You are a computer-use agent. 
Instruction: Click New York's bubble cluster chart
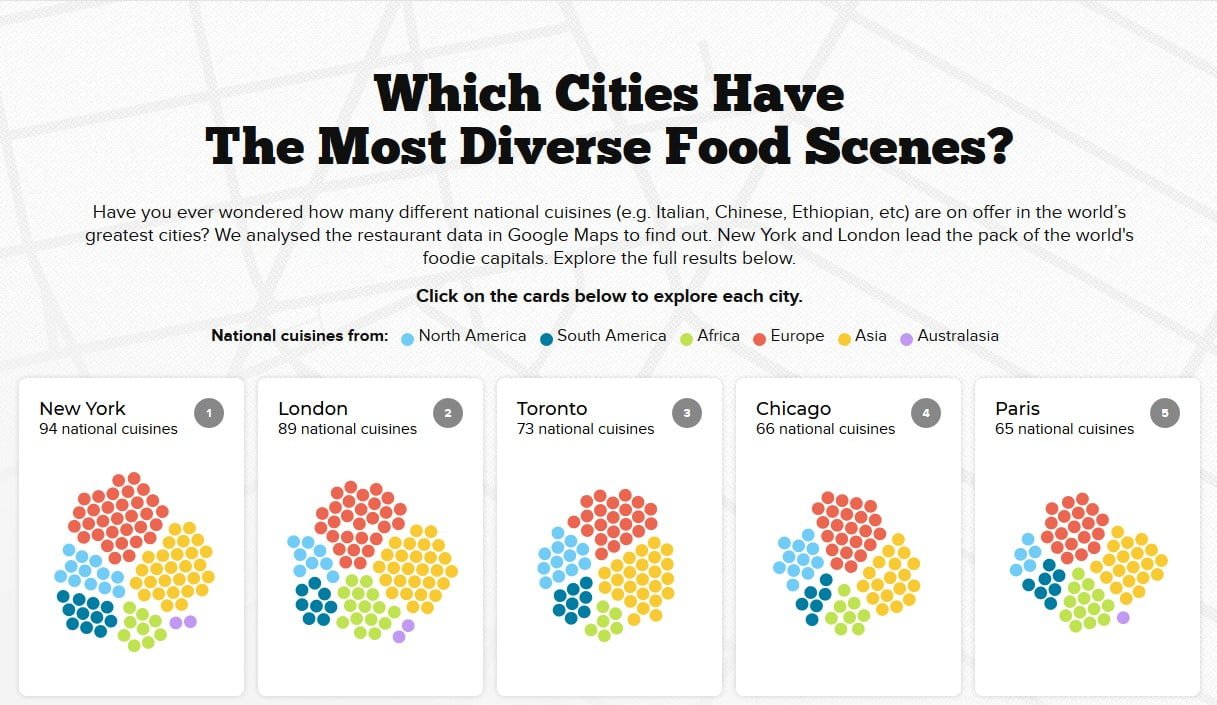point(133,562)
